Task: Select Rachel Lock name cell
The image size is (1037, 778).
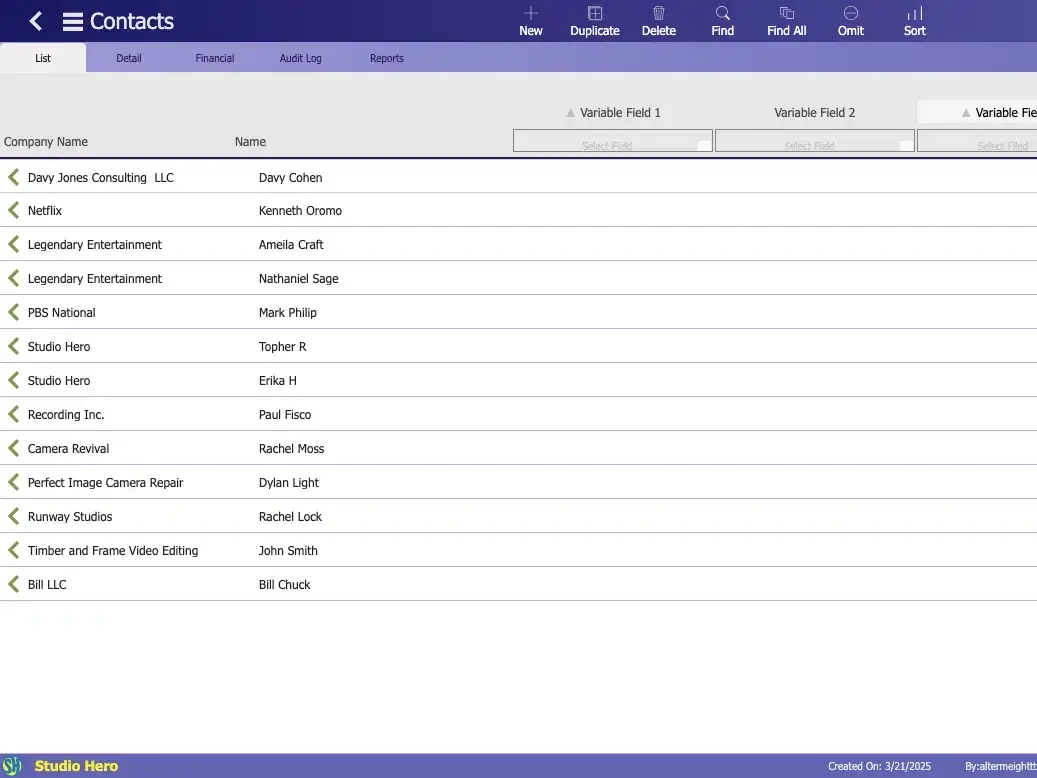Action: [290, 517]
